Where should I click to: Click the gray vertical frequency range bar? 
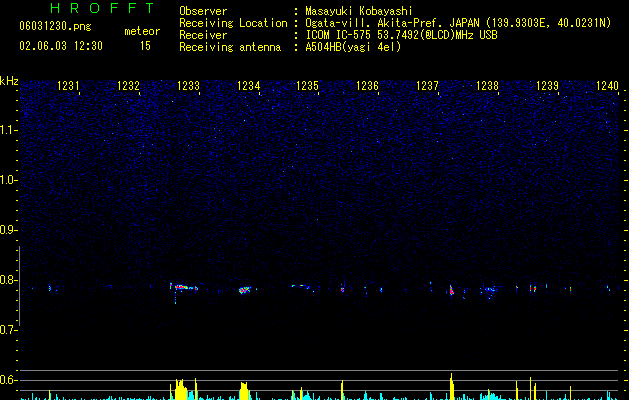[x=19, y=286]
